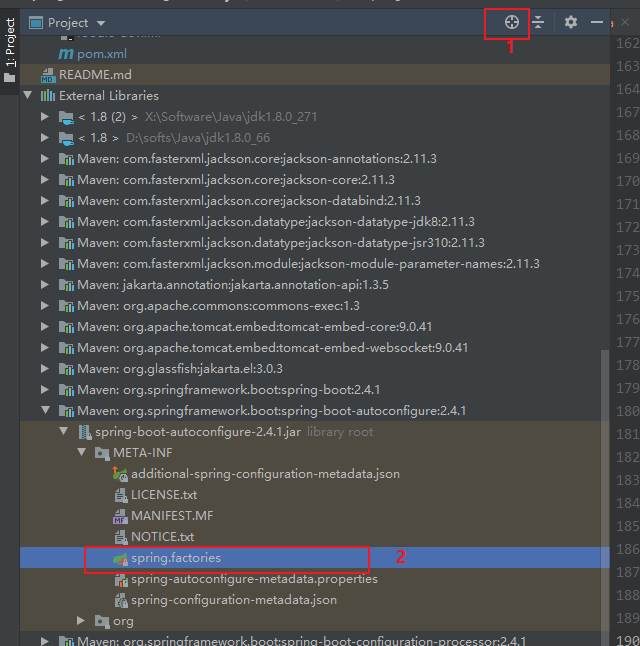Click library icon of jakarta.annotation-api:1.3.5
The height and width of the screenshot is (646, 640).
(x=66, y=285)
